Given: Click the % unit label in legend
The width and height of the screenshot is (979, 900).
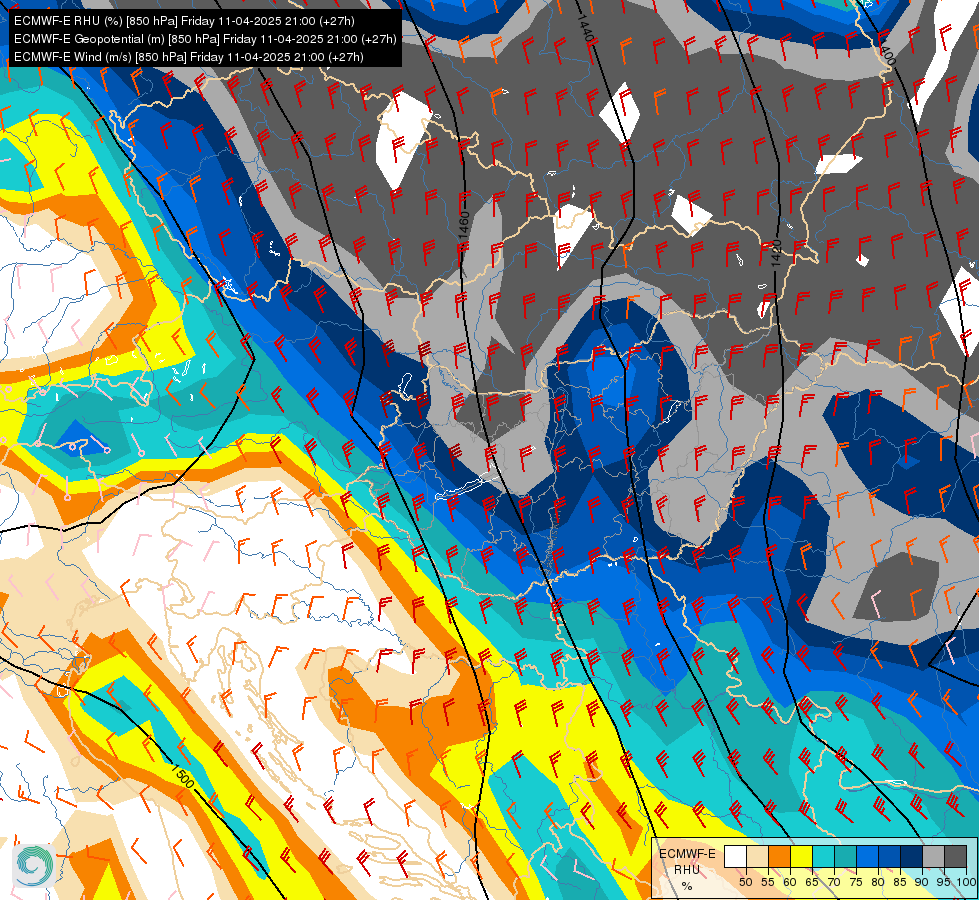Looking at the screenshot, I should point(687,886).
